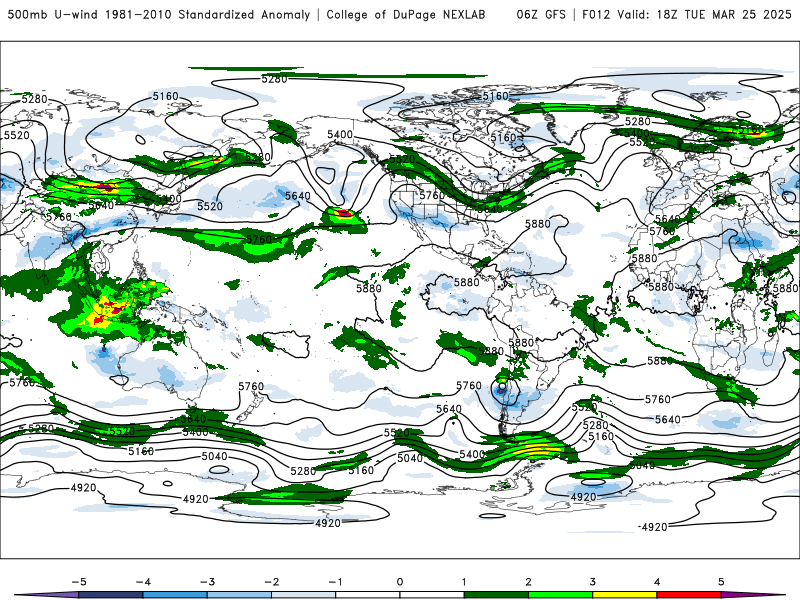
Task: Click the '0' colorbar tick label
Action: (399, 582)
